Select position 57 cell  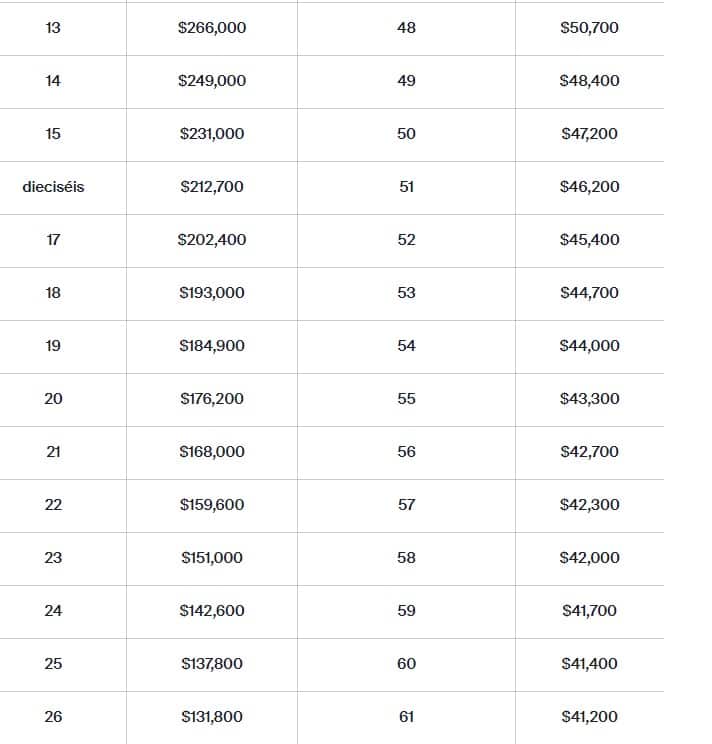coord(406,505)
